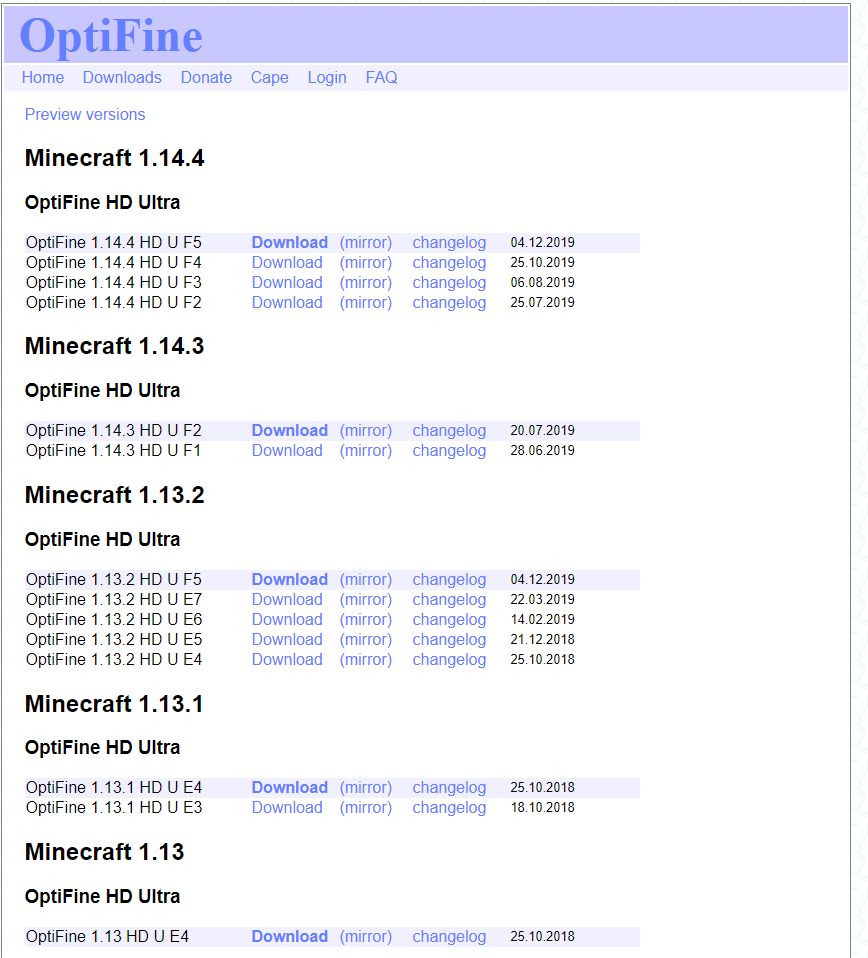The image size is (868, 958).
Task: Select the Minecraft 1.14.4 heading
Action: (114, 158)
